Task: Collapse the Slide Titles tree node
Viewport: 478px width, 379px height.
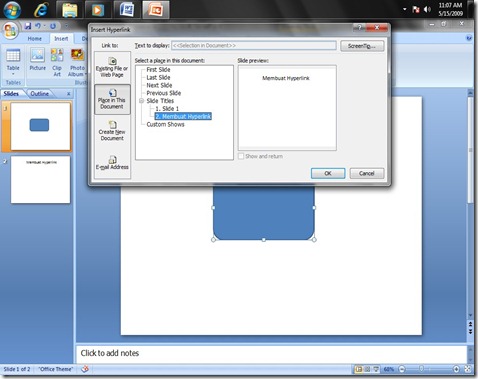Action: (141, 101)
